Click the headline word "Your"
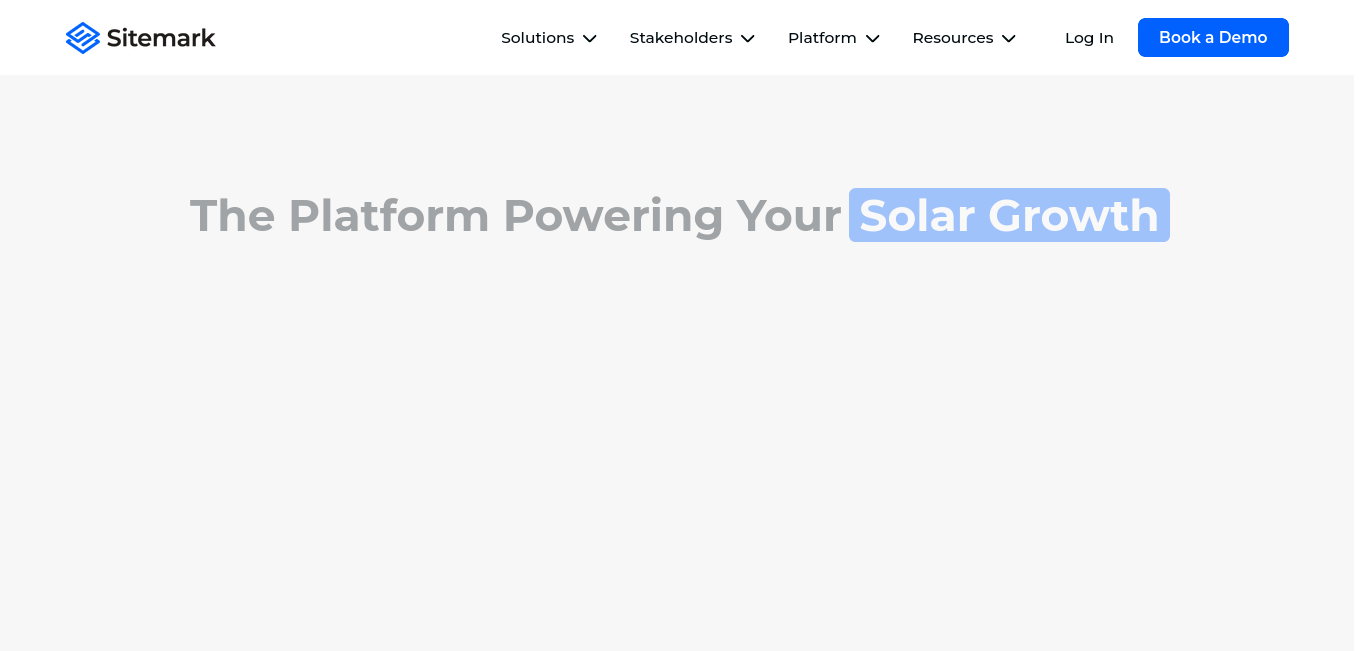 point(789,216)
